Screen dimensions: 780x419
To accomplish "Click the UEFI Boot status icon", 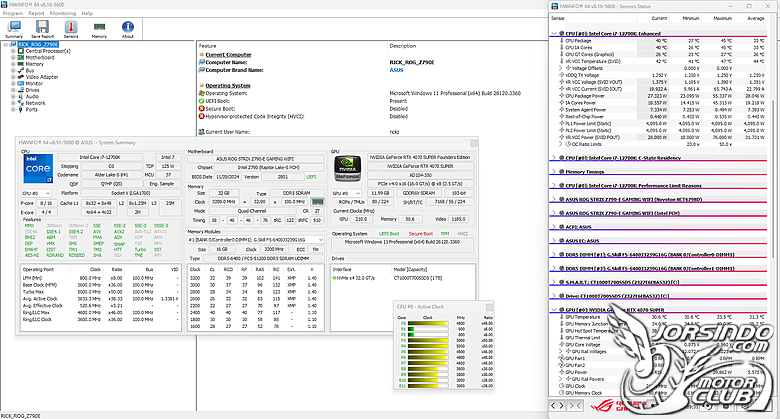I will (x=201, y=101).
